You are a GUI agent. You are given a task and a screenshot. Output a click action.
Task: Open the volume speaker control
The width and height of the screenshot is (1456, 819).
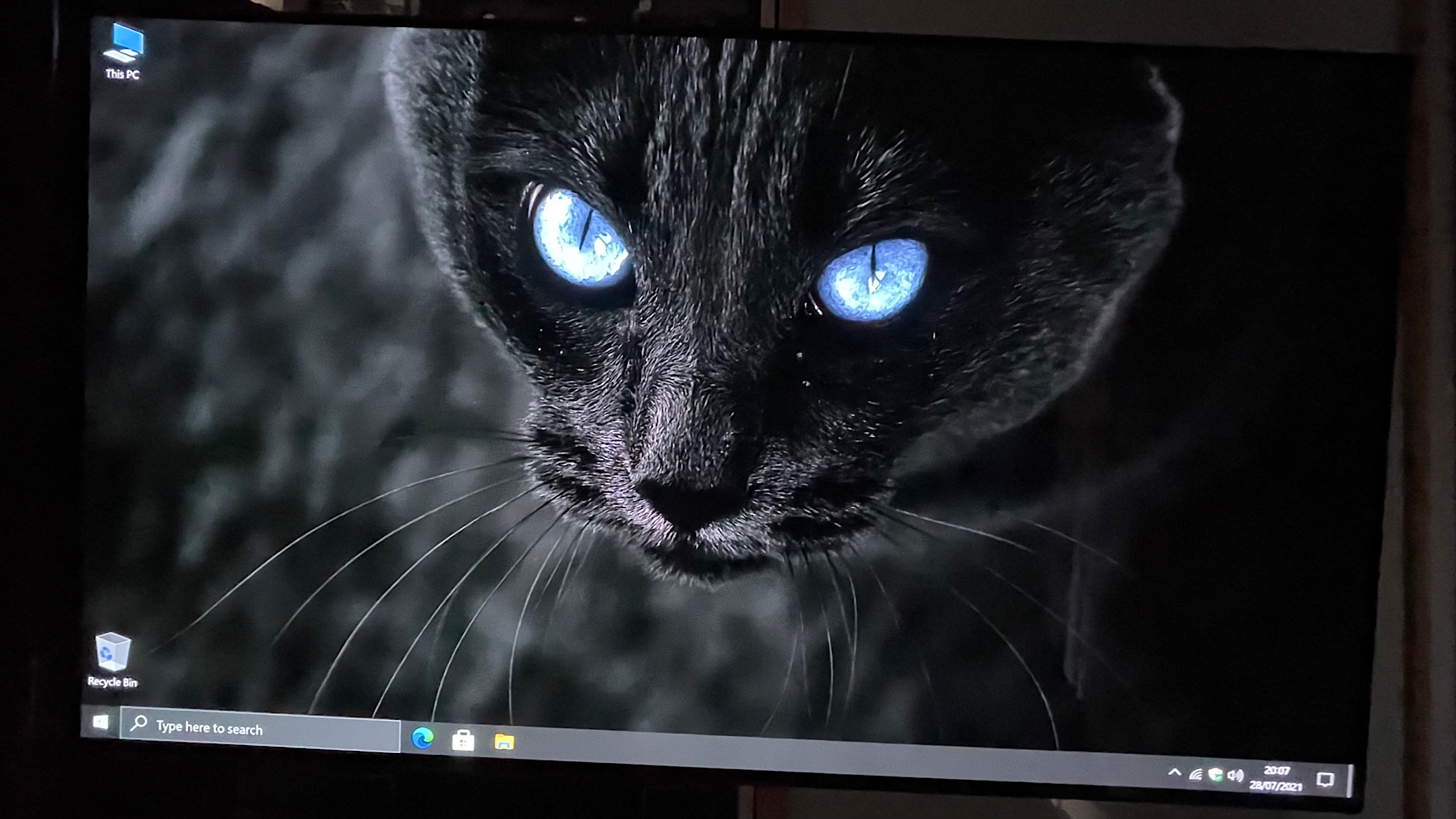pyautogui.click(x=1235, y=775)
